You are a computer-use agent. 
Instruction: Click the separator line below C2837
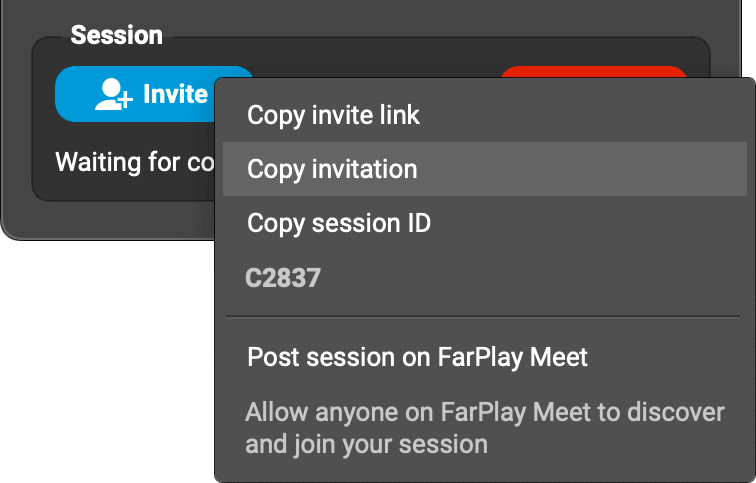click(482, 317)
